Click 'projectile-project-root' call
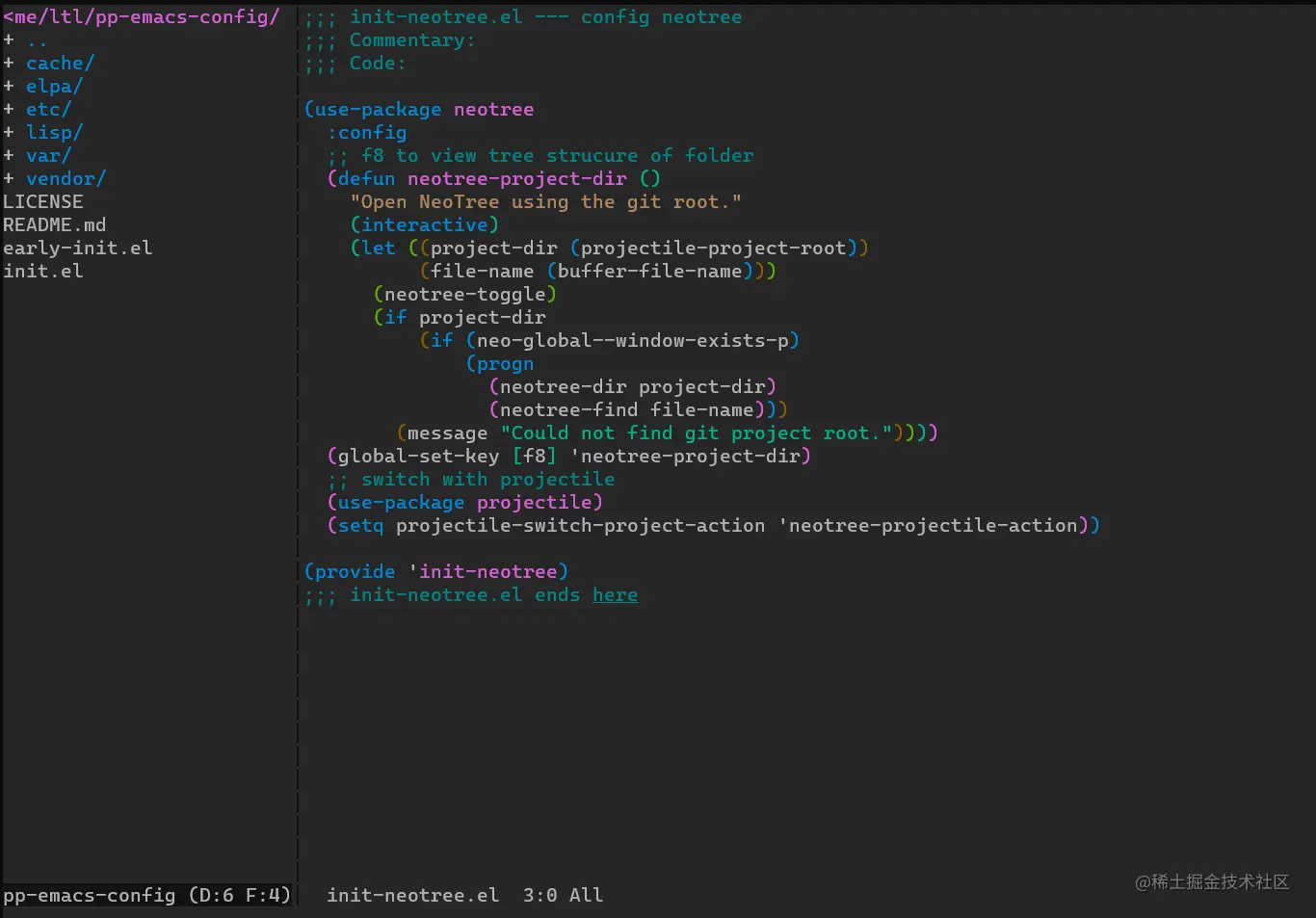The height and width of the screenshot is (918, 1316). click(x=713, y=248)
